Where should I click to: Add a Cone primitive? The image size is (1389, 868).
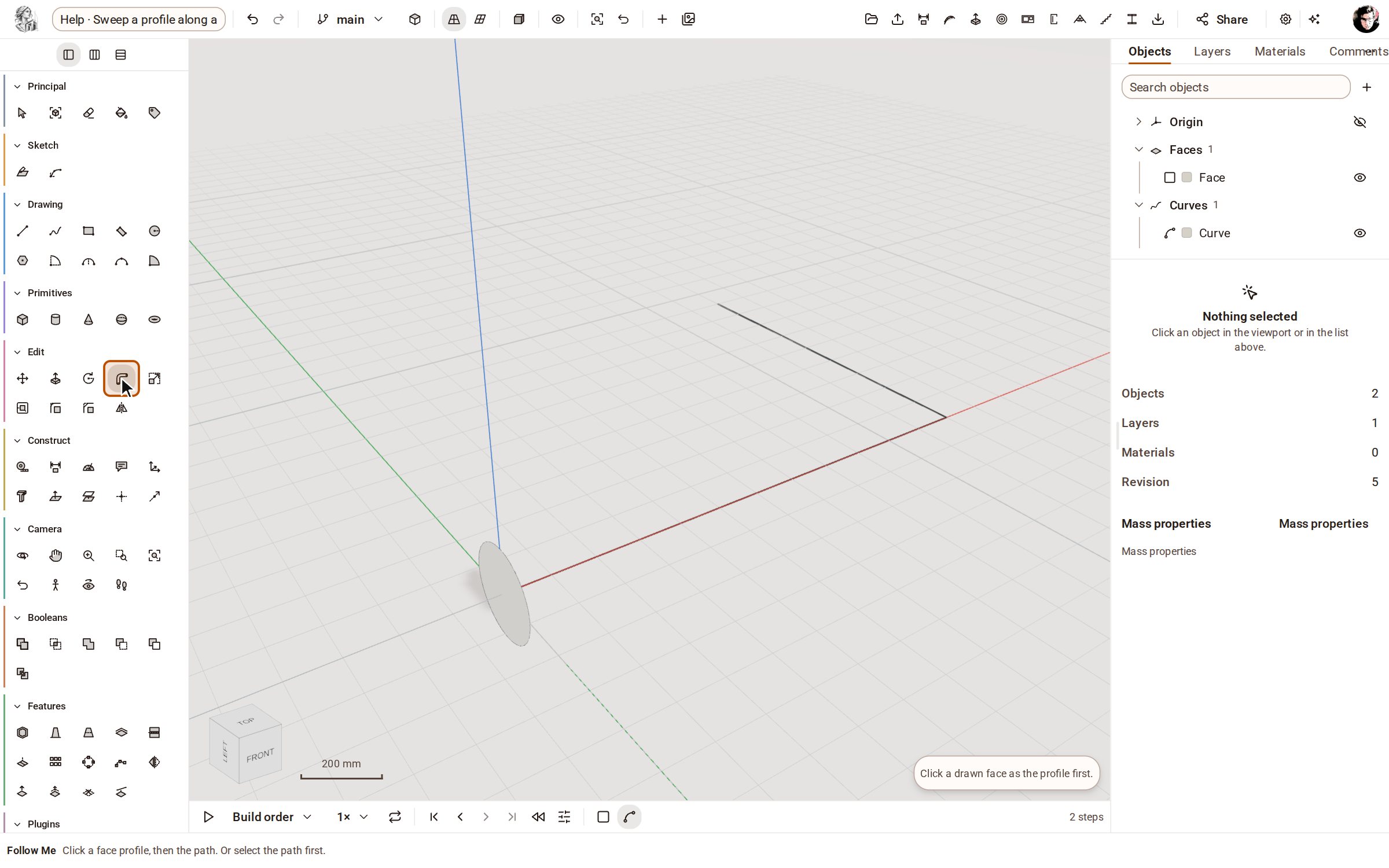pos(89,319)
